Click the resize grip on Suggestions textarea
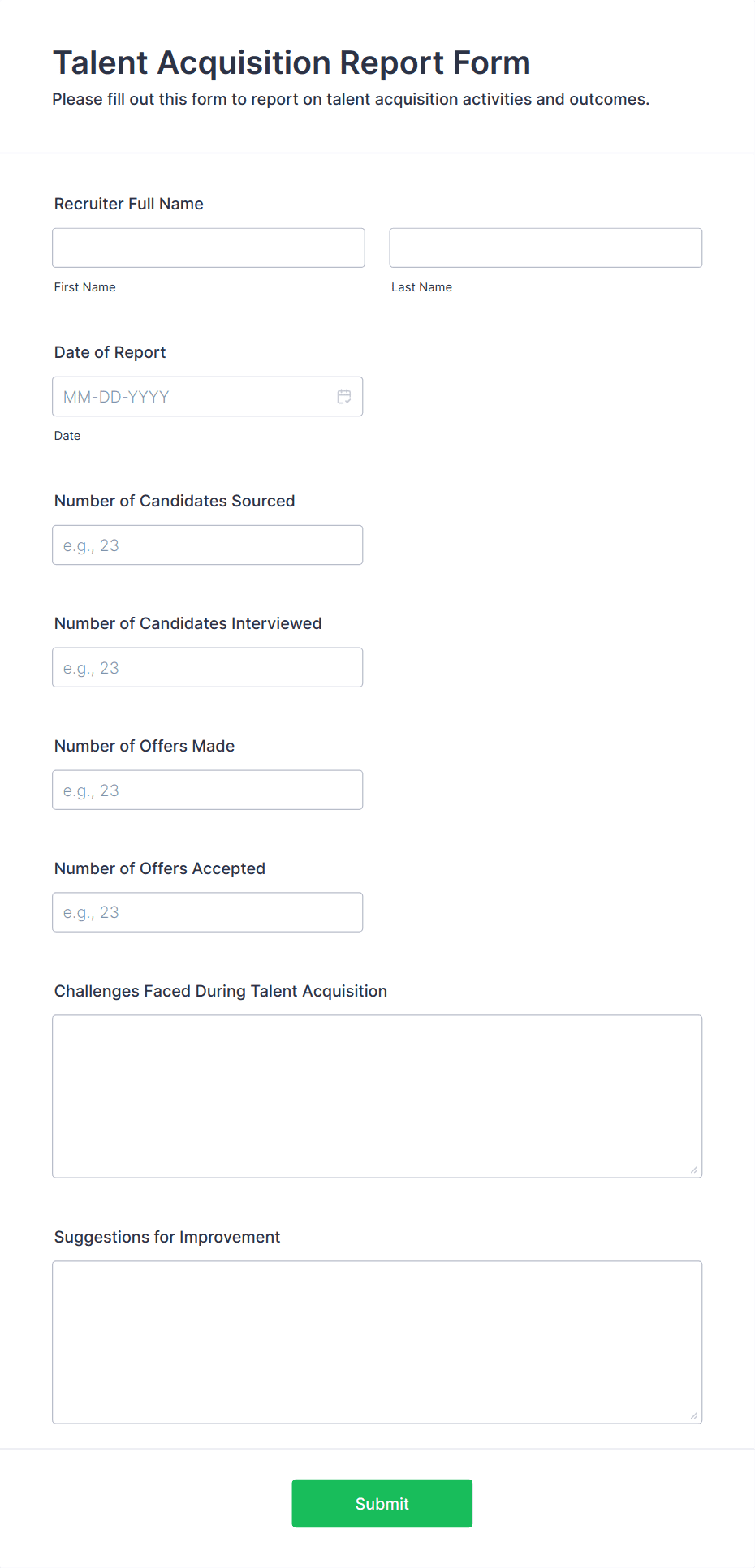Viewport: 755px width, 1568px height. [x=695, y=1415]
